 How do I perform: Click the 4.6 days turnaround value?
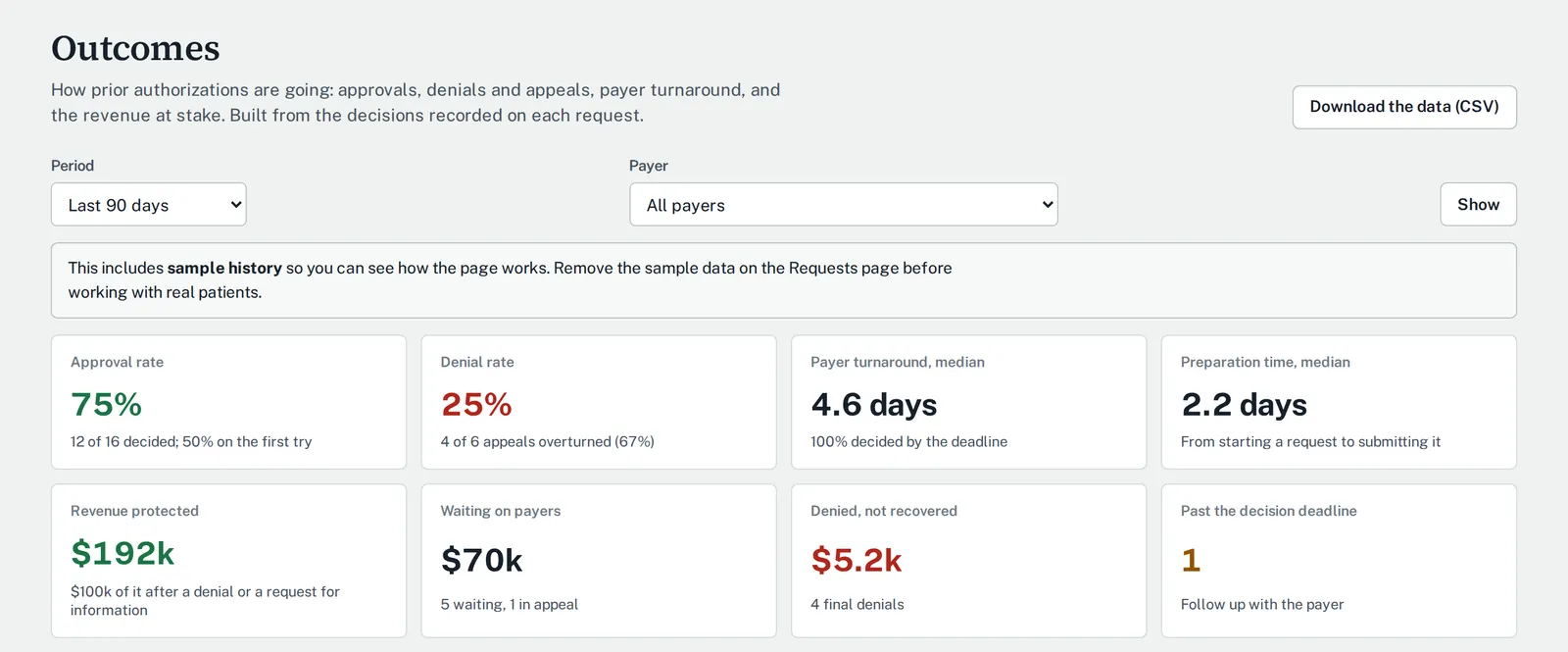873,404
